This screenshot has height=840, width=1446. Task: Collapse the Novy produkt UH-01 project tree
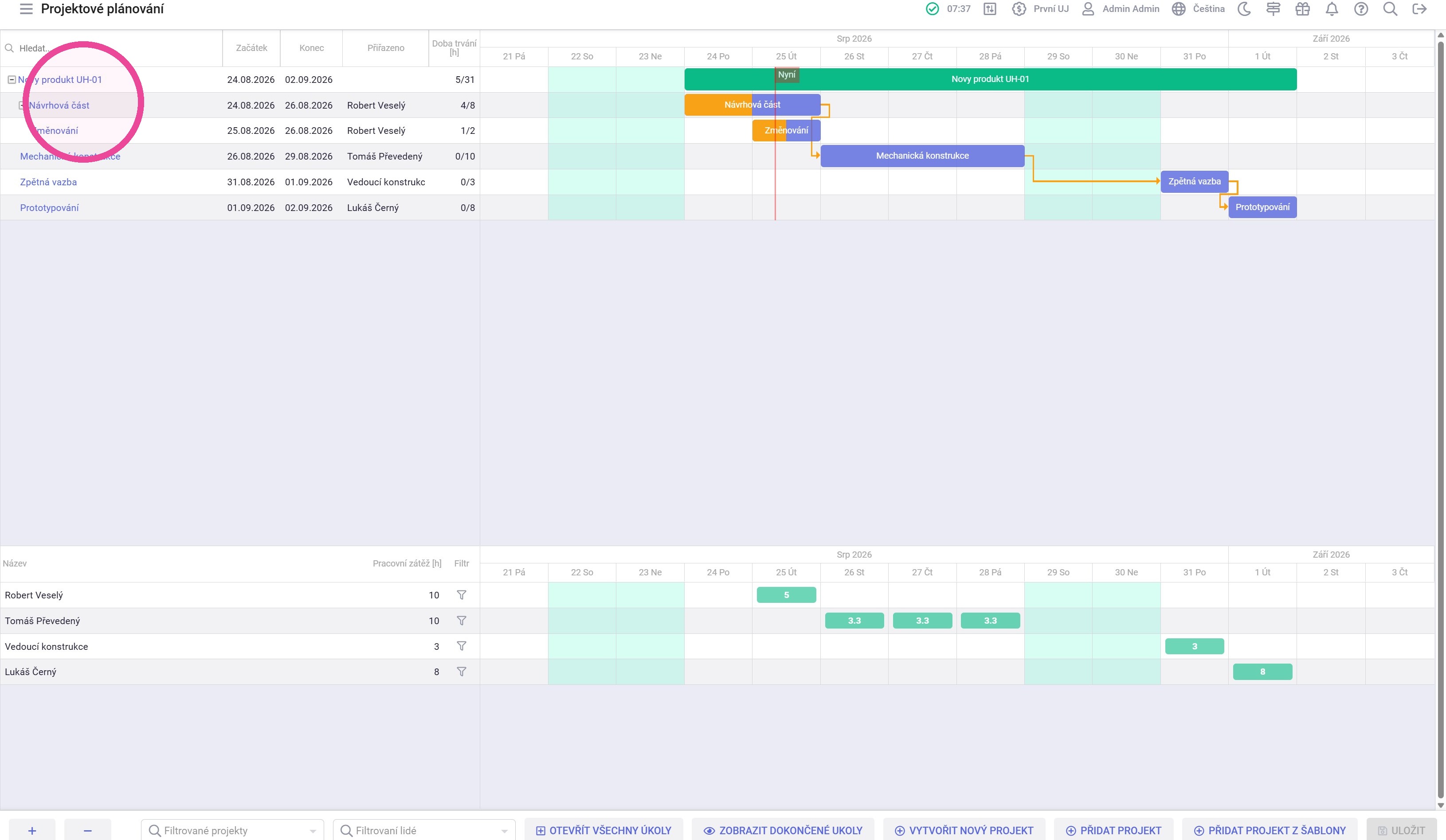[x=12, y=80]
